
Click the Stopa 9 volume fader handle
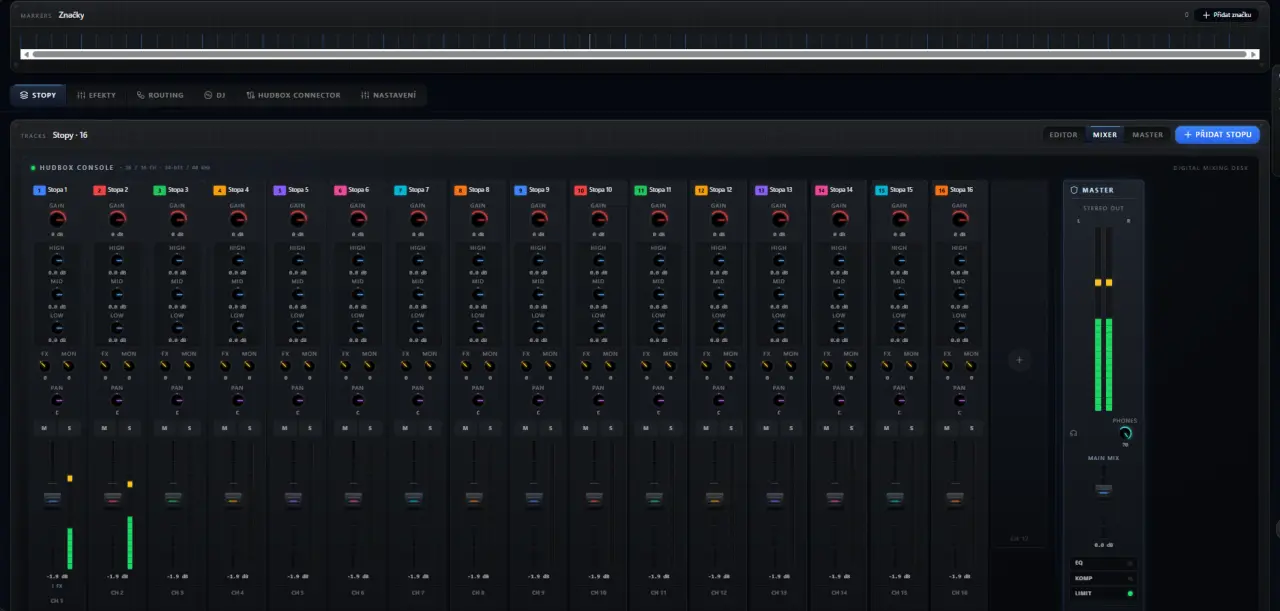pos(534,498)
